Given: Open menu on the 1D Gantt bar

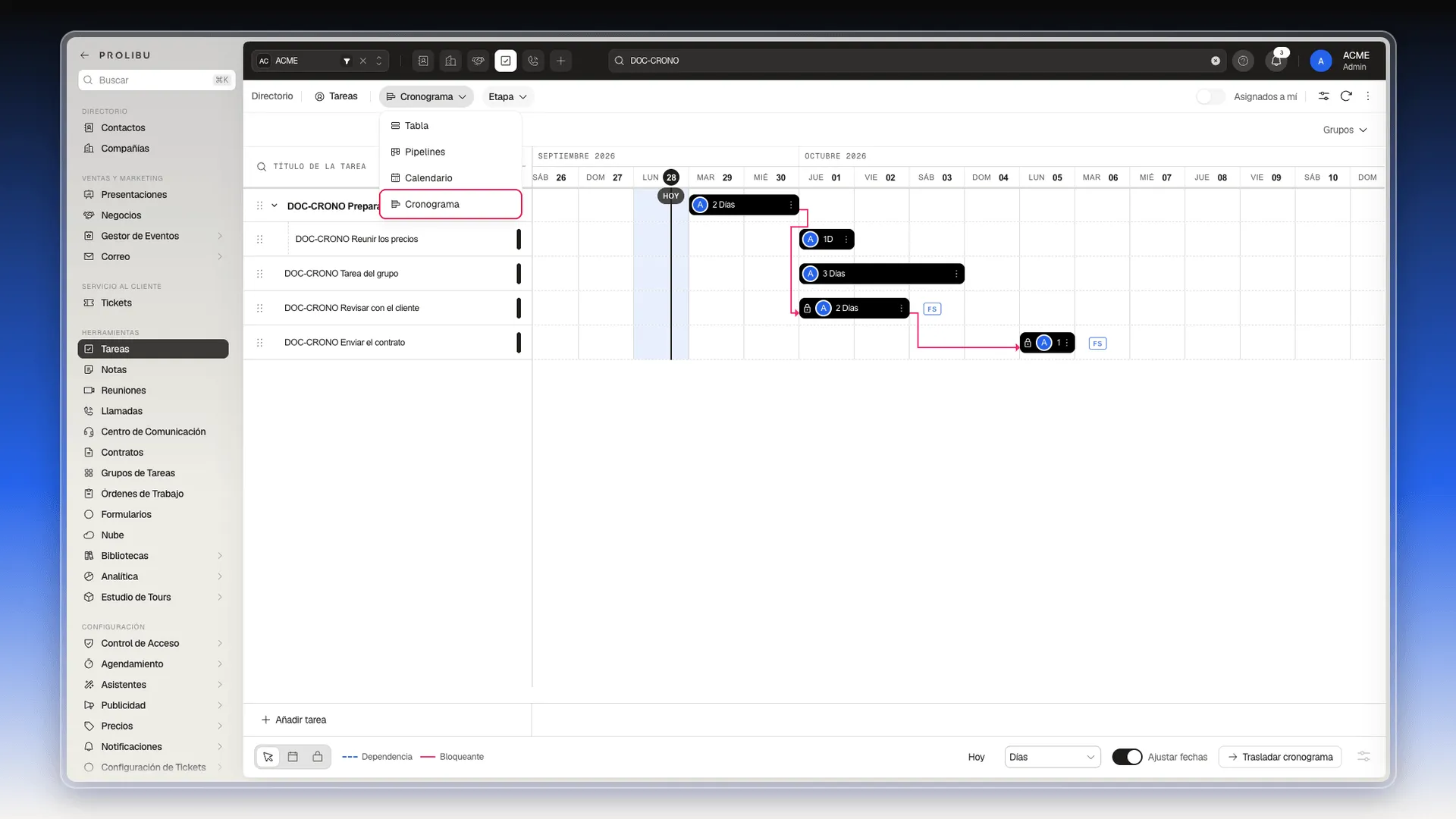Looking at the screenshot, I should (x=846, y=240).
